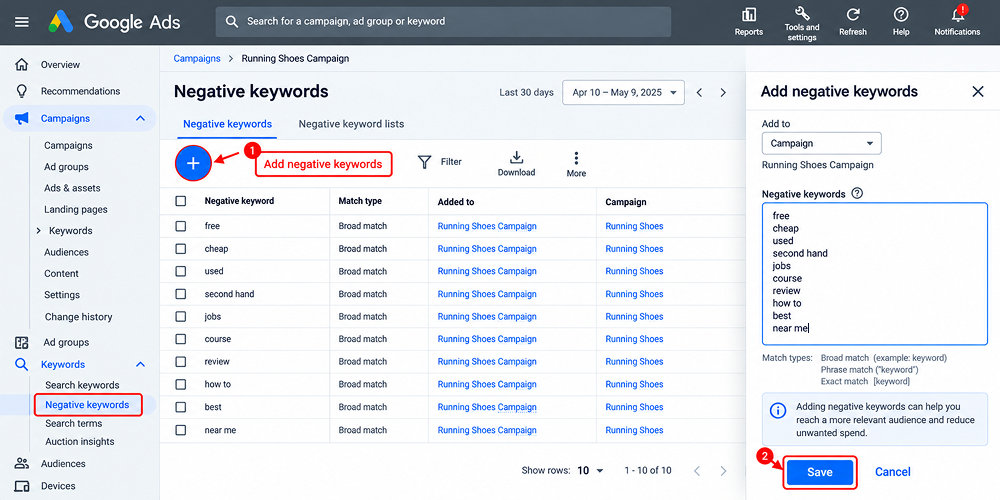Viewport: 1000px width, 500px height.
Task: Open Search keywords in sidebar
Action: [82, 385]
